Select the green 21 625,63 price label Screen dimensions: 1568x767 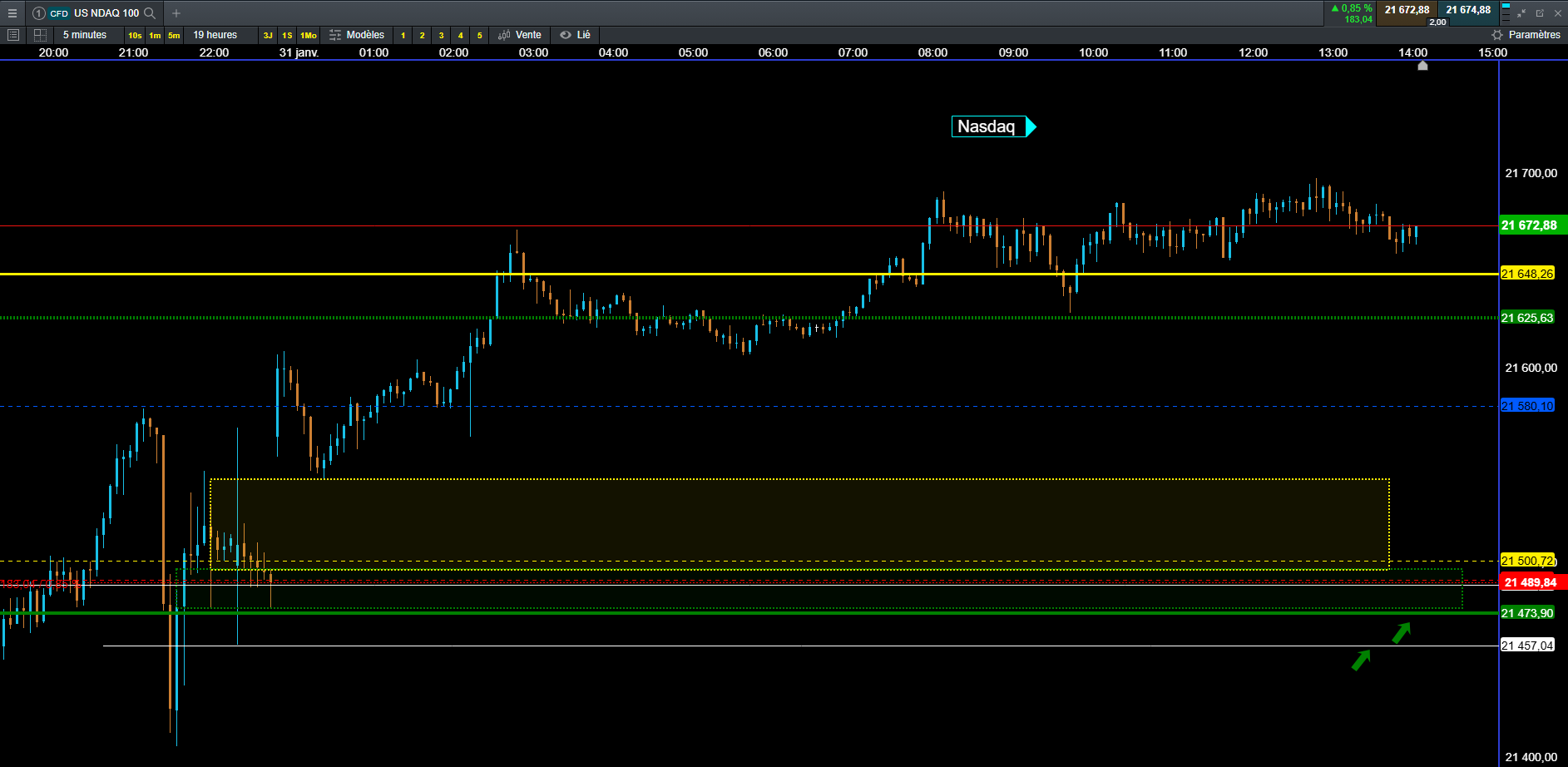pyautogui.click(x=1527, y=318)
